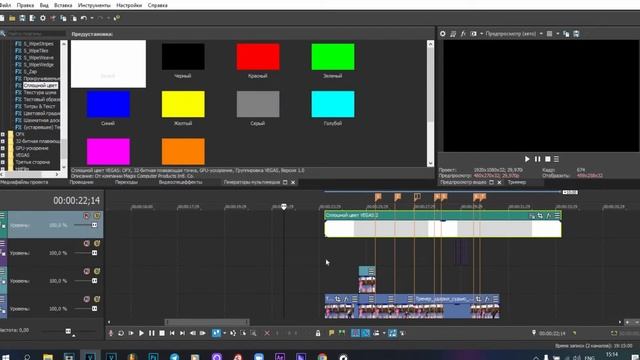Solo the fourth video track
640x360 pixels.
[97, 299]
